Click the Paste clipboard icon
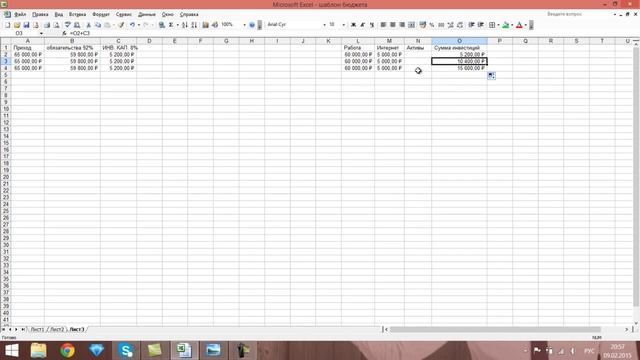 point(107,25)
